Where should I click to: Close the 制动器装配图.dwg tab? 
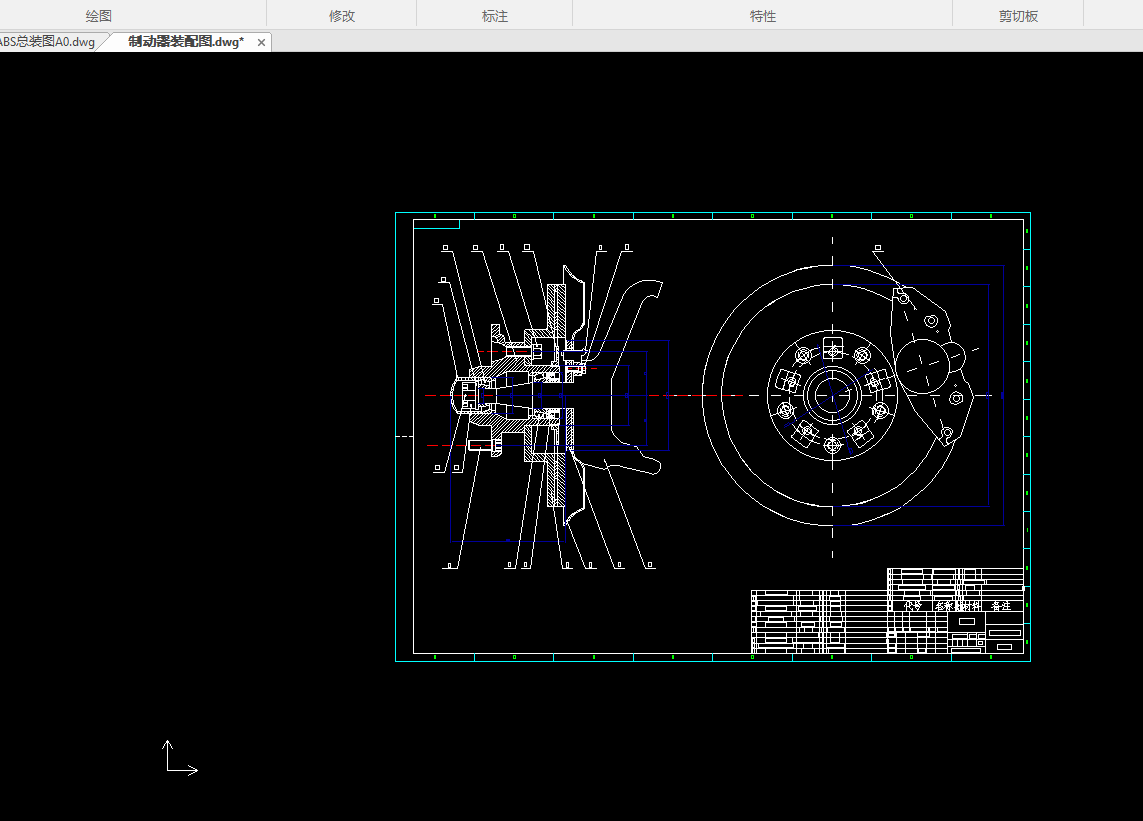261,42
